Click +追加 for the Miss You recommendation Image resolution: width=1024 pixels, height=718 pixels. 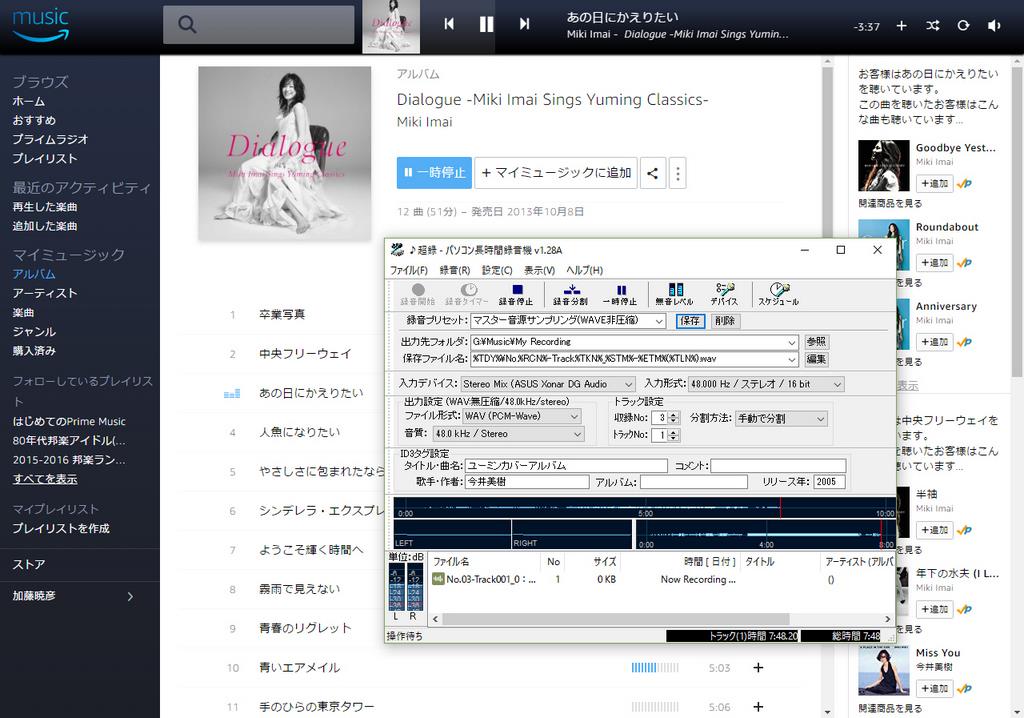click(935, 689)
